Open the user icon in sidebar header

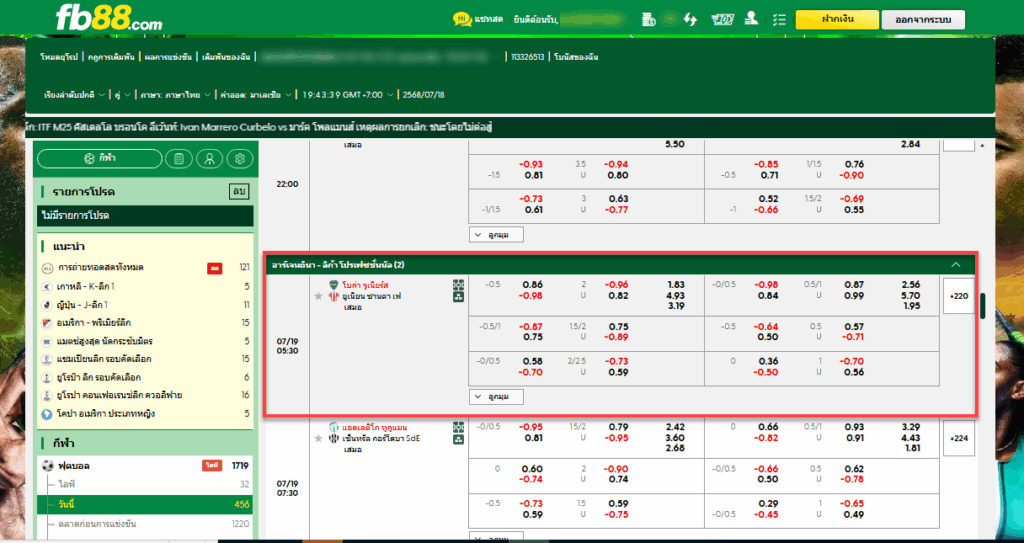(210, 159)
